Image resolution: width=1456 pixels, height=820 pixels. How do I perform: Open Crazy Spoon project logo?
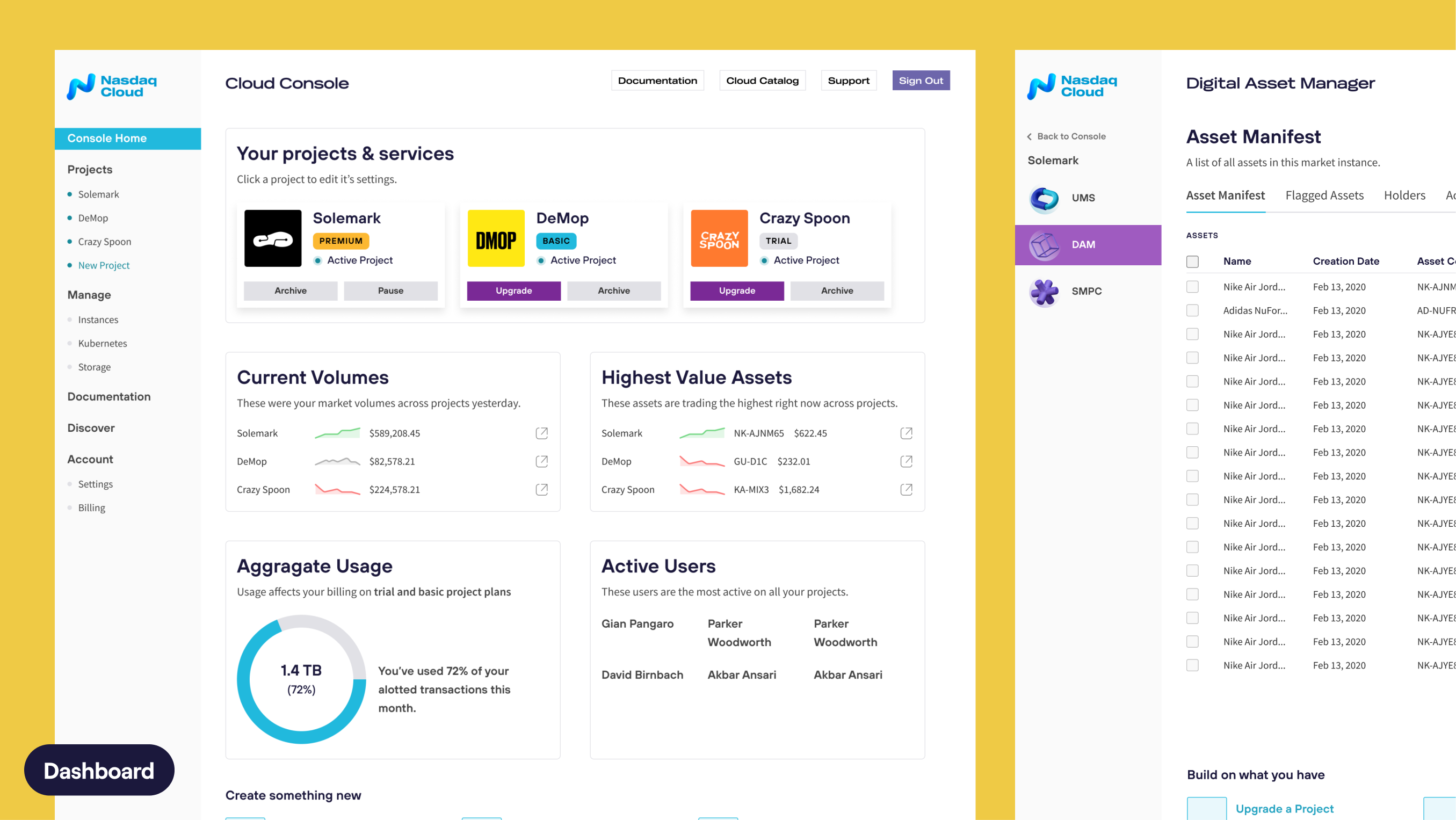pyautogui.click(x=719, y=238)
